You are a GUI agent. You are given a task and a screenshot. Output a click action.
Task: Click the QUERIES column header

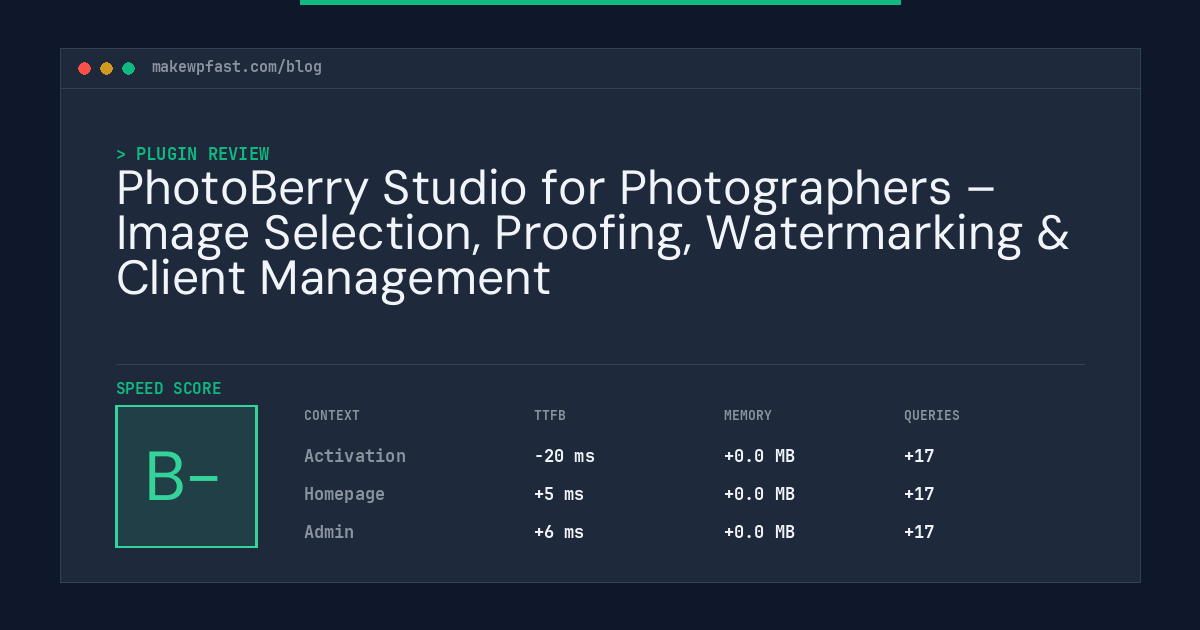point(932,415)
